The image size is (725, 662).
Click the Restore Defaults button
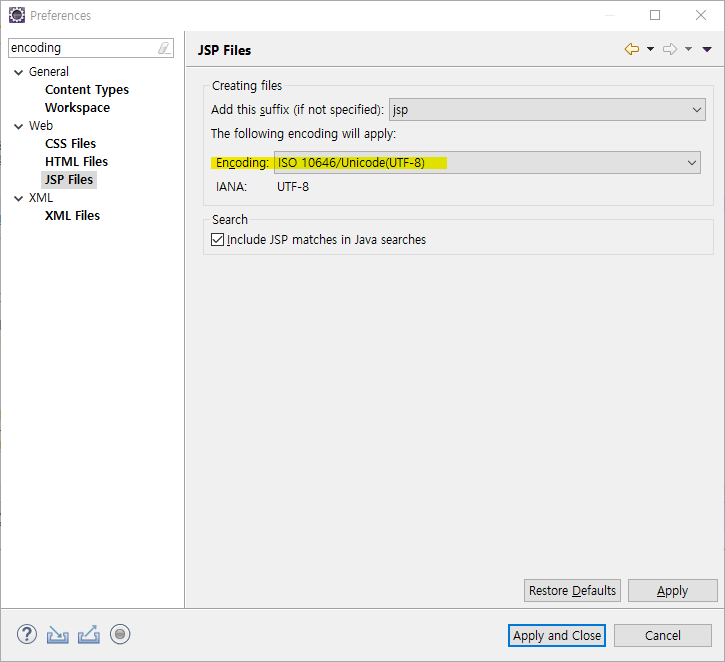572,590
